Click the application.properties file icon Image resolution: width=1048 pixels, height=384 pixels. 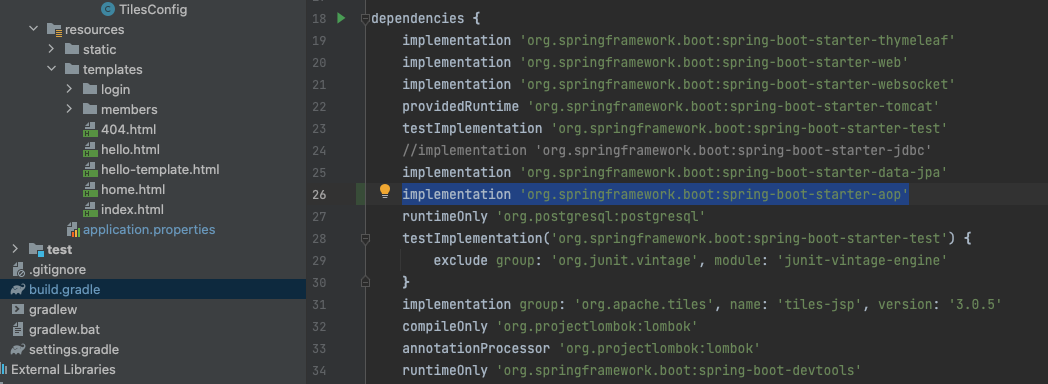coord(73,230)
